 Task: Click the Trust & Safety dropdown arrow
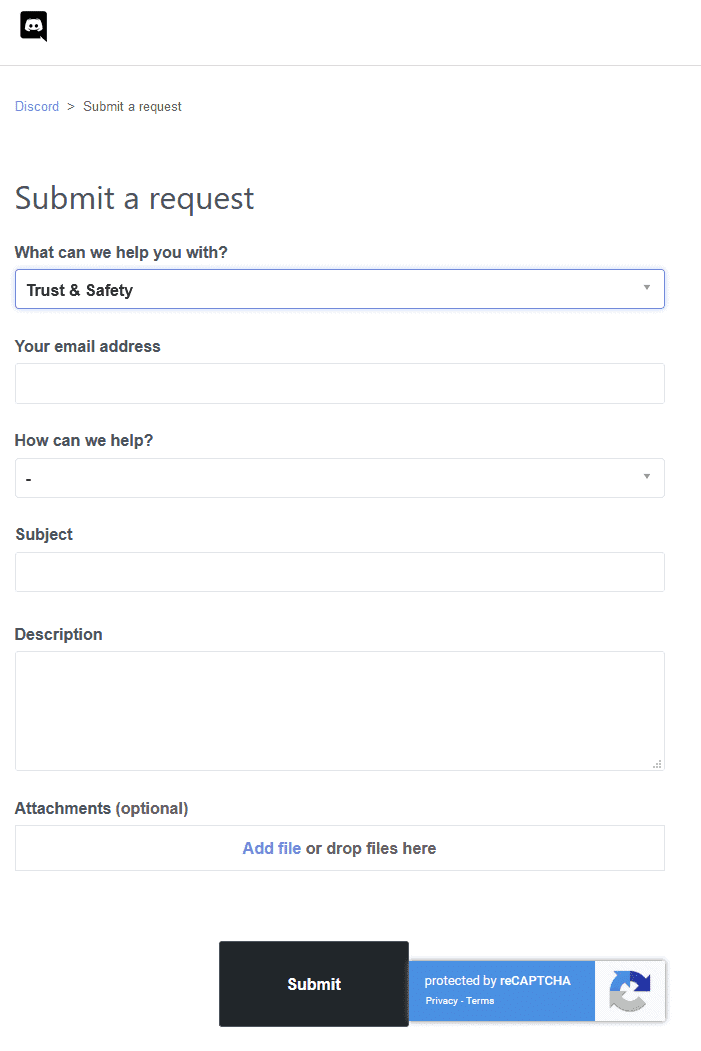pos(647,288)
